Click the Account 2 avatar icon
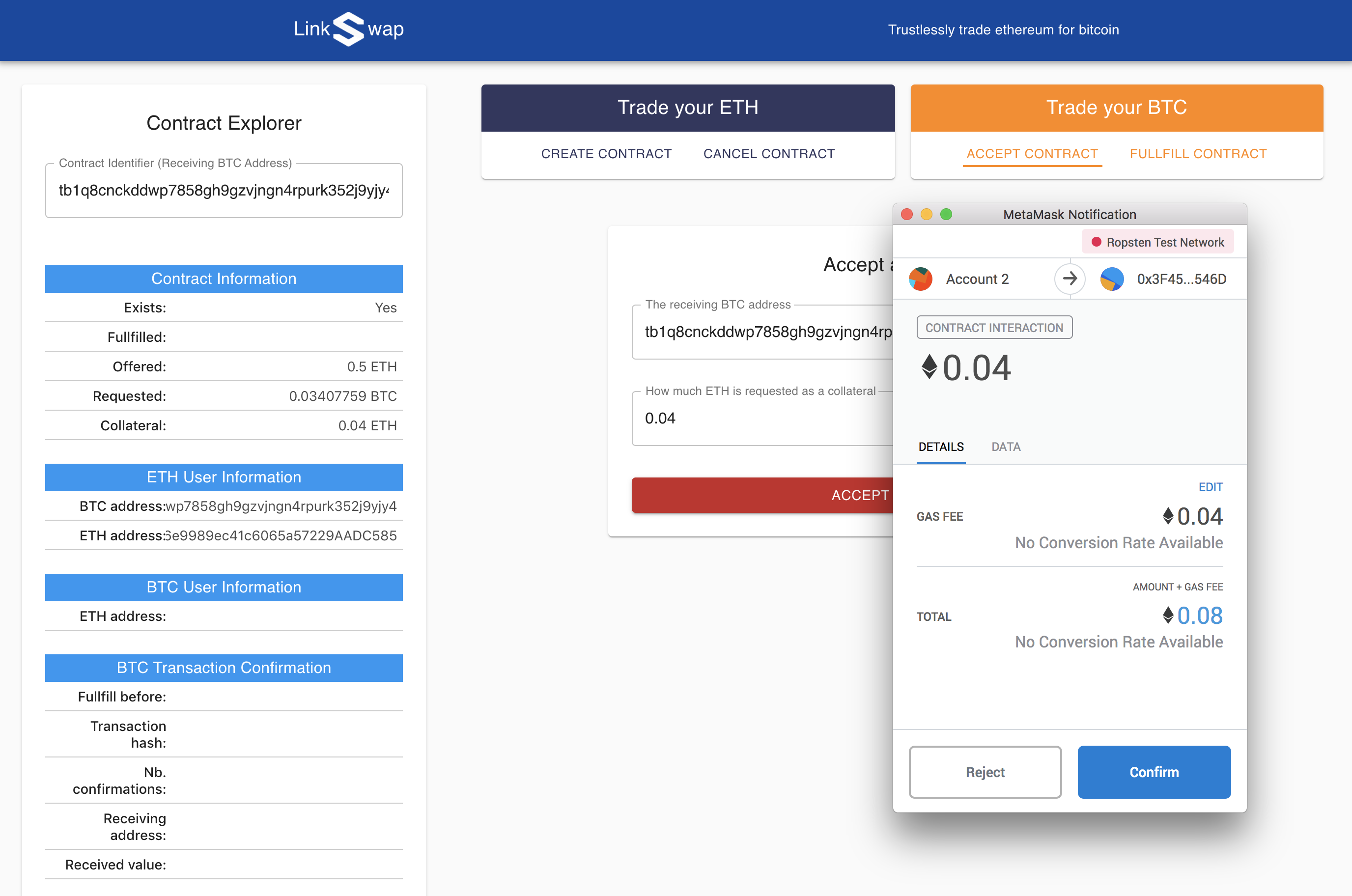 921,279
